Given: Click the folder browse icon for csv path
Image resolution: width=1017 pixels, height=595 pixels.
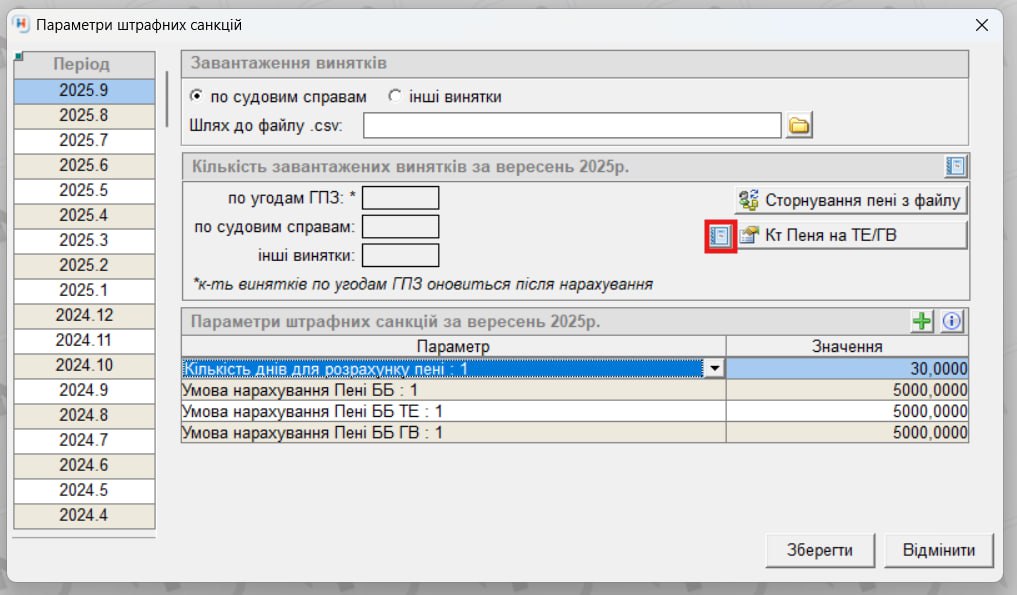Looking at the screenshot, I should 799,125.
